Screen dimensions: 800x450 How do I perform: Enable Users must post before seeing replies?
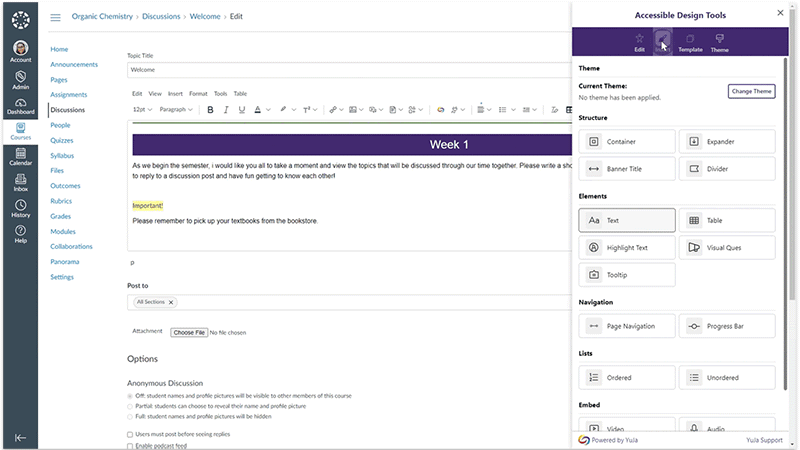pyautogui.click(x=130, y=434)
